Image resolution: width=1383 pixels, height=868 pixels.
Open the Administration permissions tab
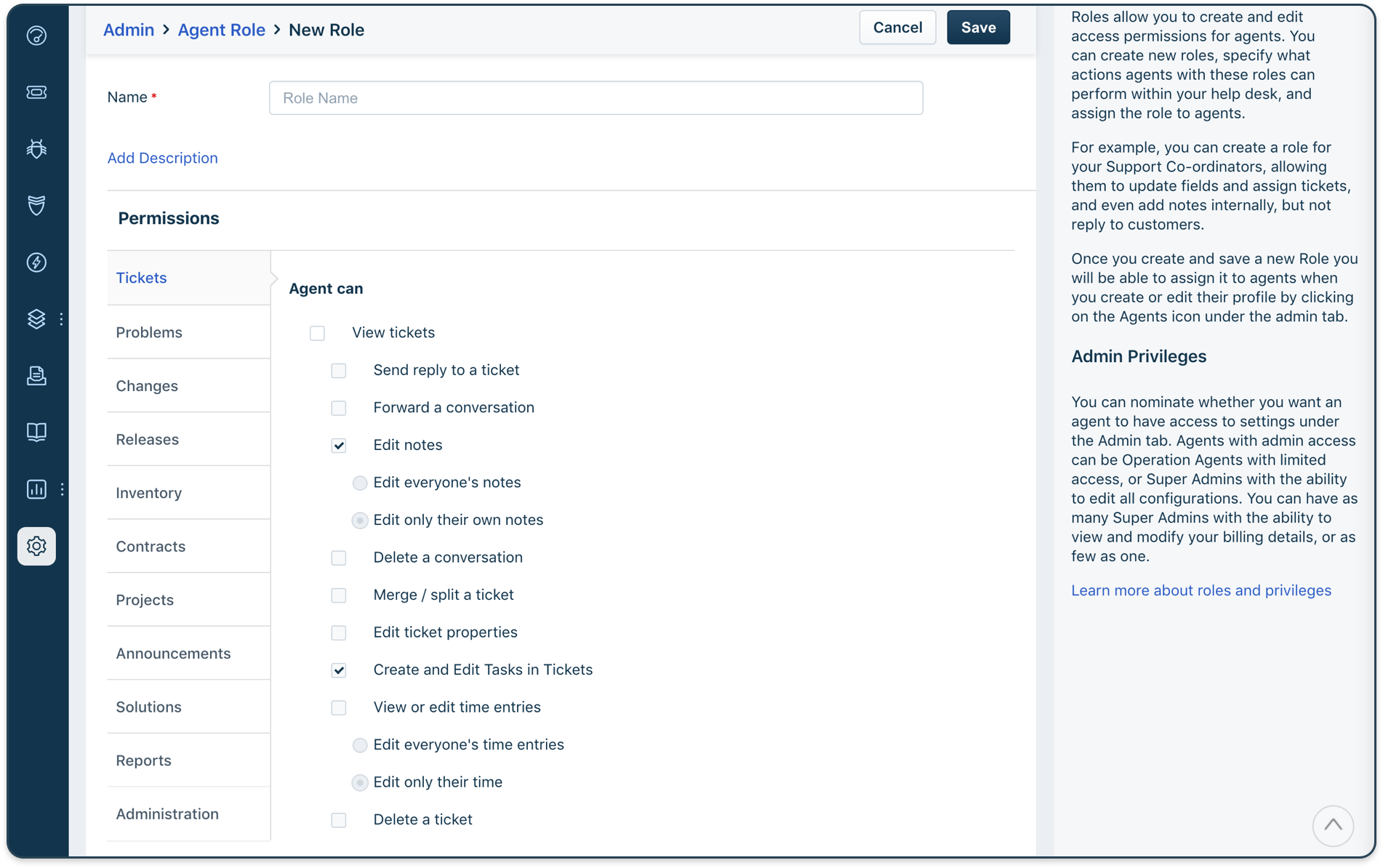(x=167, y=814)
